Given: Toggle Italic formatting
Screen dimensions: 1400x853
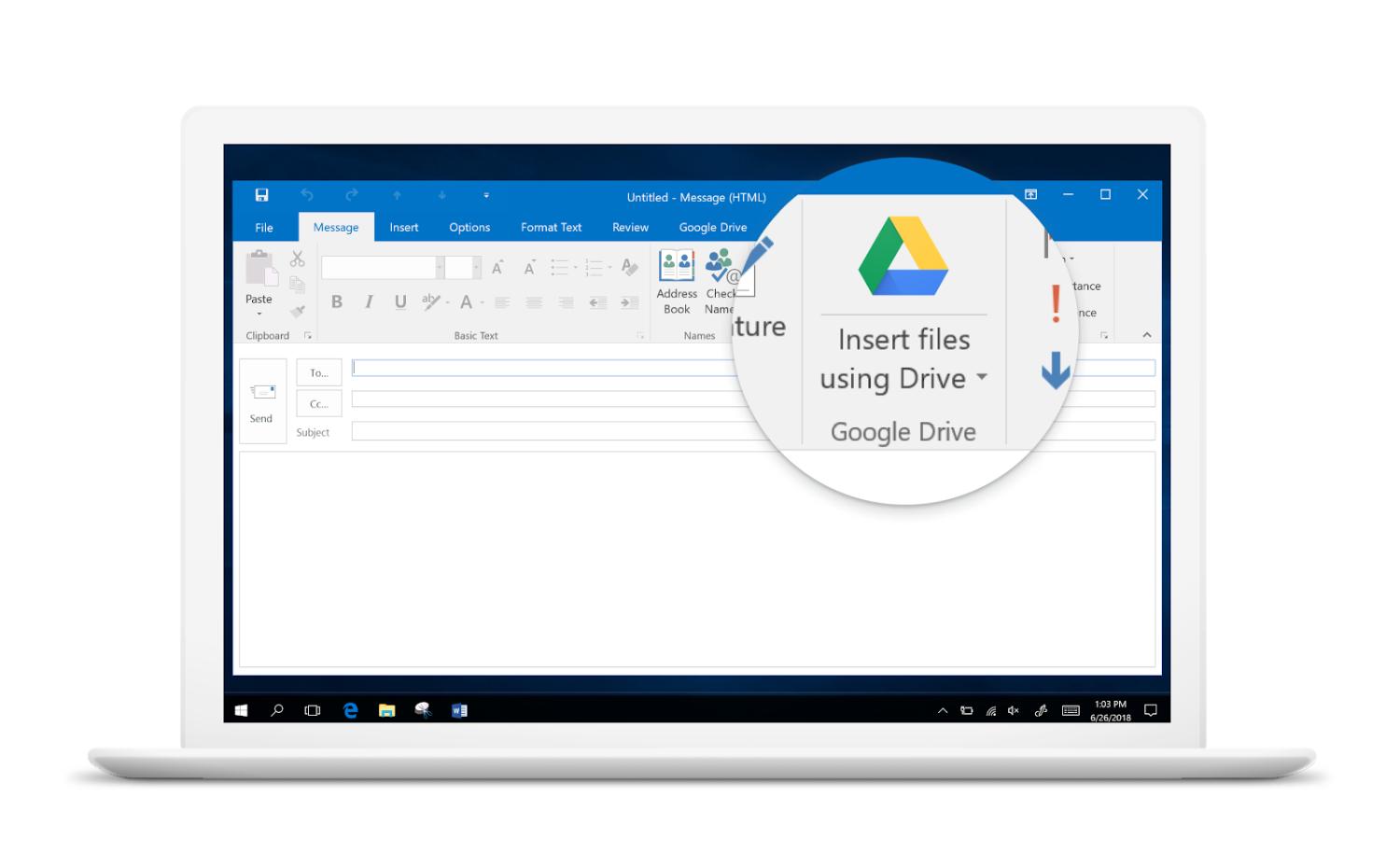Looking at the screenshot, I should tap(369, 301).
